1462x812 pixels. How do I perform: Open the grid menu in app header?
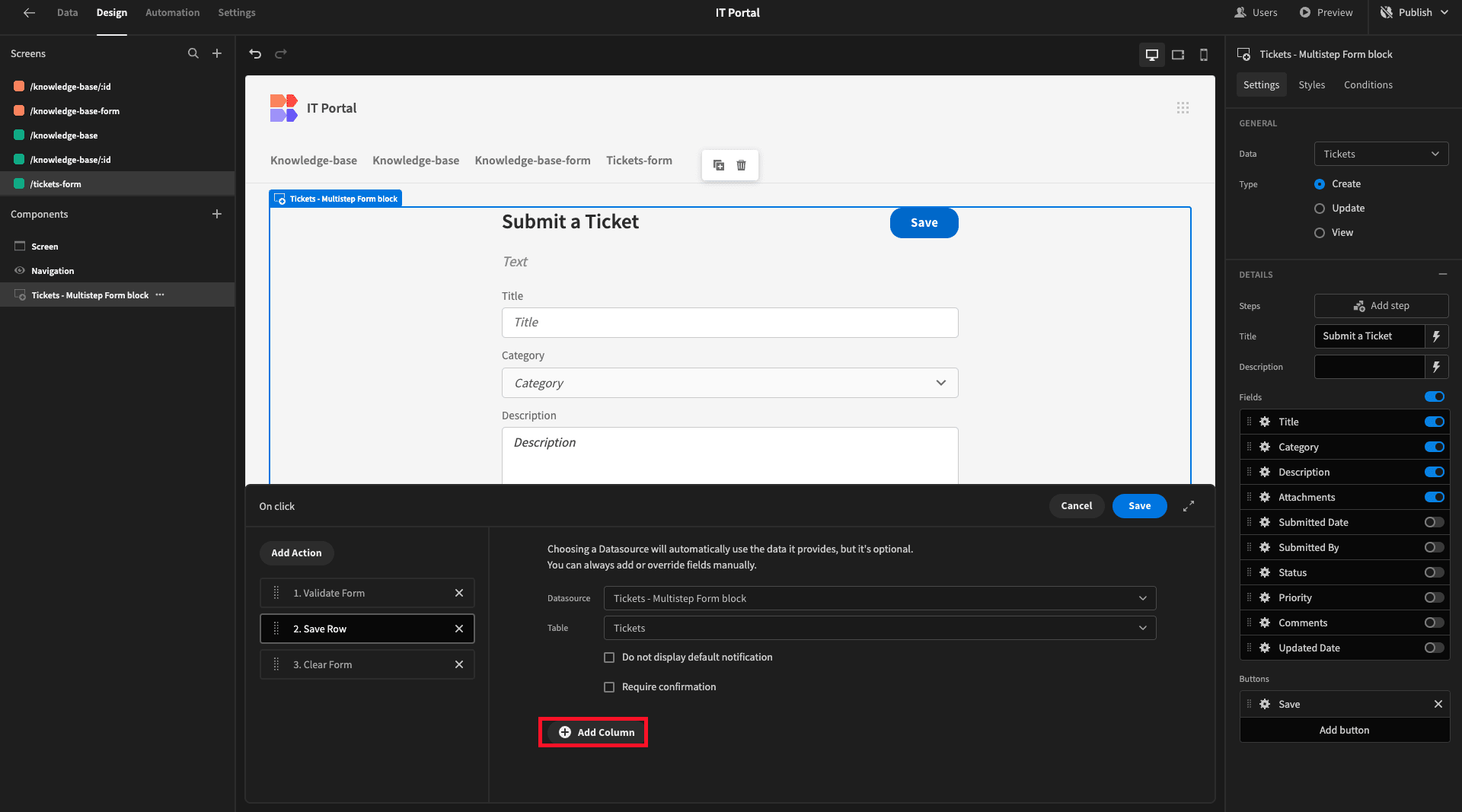pyautogui.click(x=1183, y=108)
